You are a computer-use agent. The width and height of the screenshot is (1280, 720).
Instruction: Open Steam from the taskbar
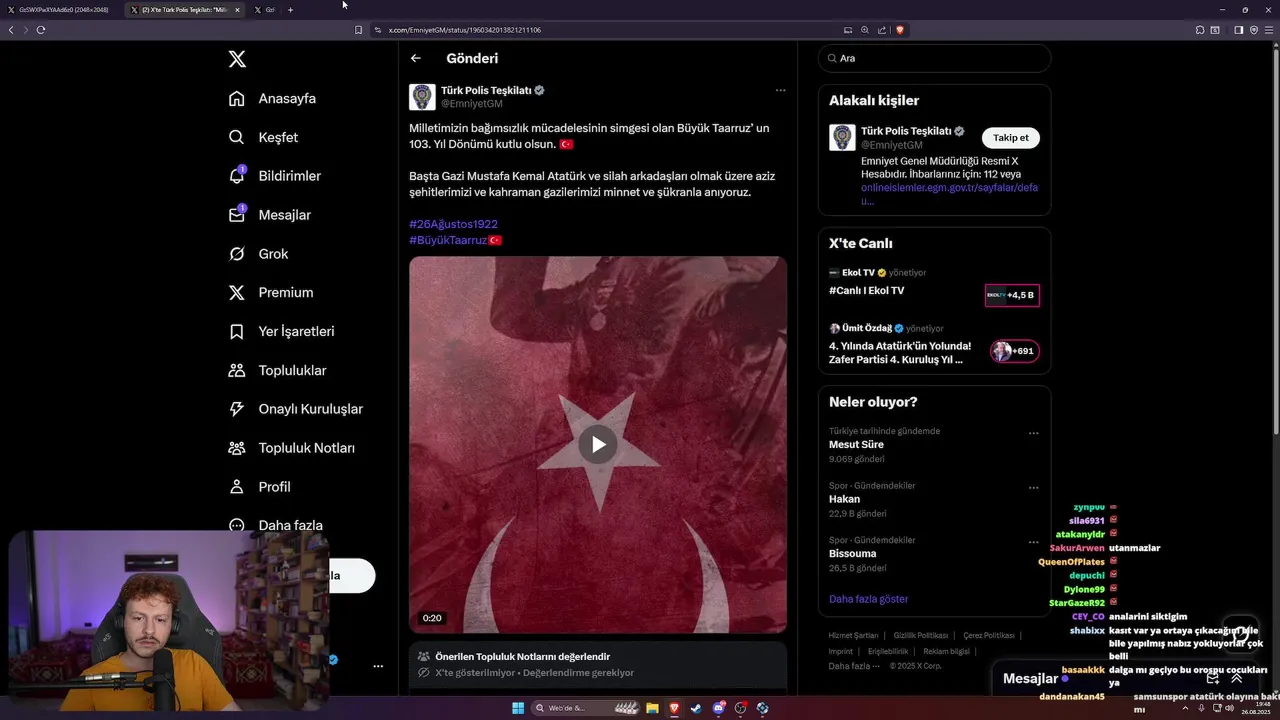pyautogui.click(x=696, y=708)
